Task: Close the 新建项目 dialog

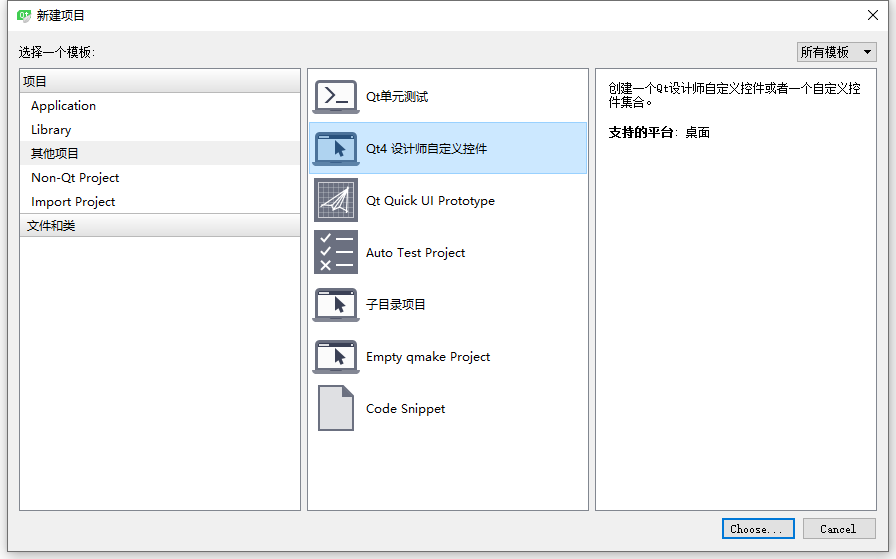Action: (x=873, y=15)
